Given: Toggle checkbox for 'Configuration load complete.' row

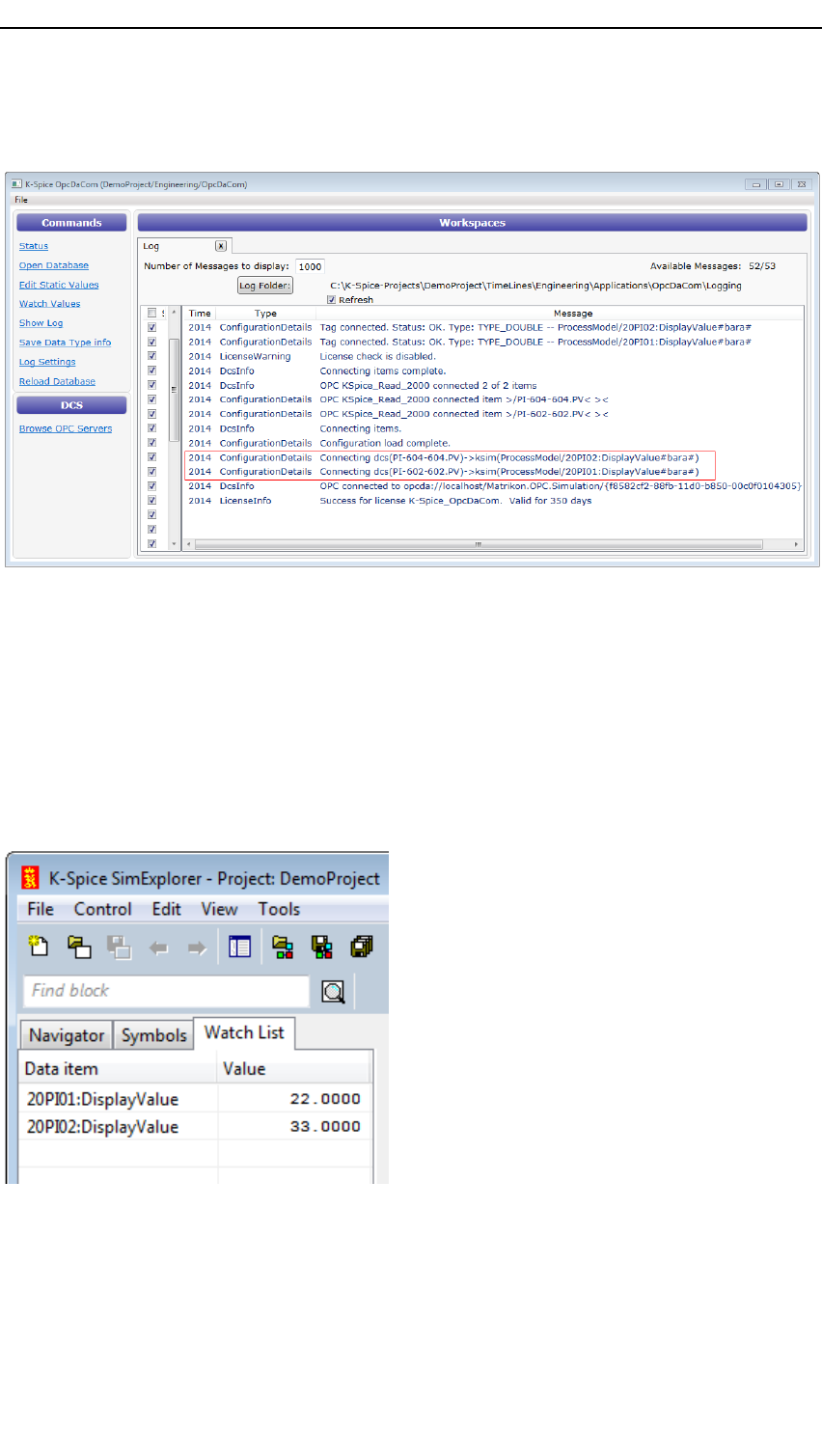Looking at the screenshot, I should click(x=151, y=443).
